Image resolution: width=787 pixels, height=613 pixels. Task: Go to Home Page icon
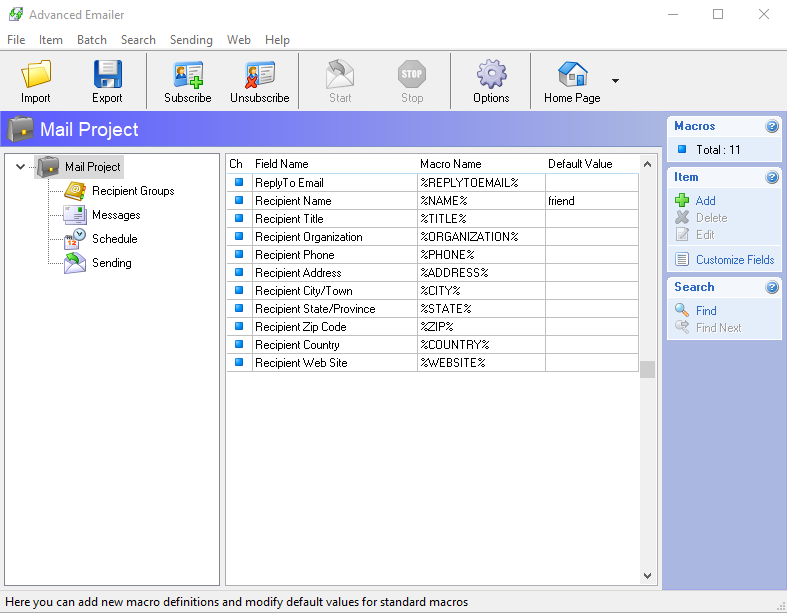pyautogui.click(x=572, y=75)
